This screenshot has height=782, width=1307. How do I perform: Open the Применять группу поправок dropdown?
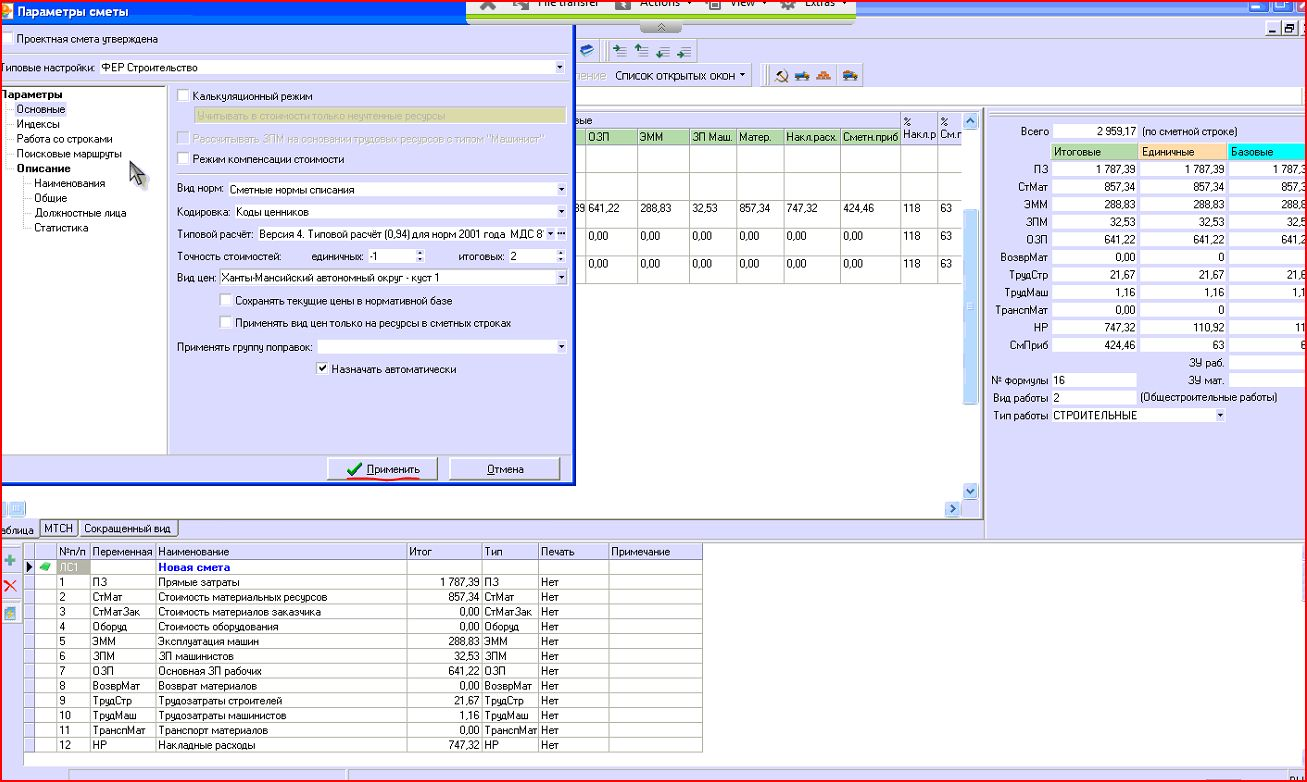[x=561, y=347]
